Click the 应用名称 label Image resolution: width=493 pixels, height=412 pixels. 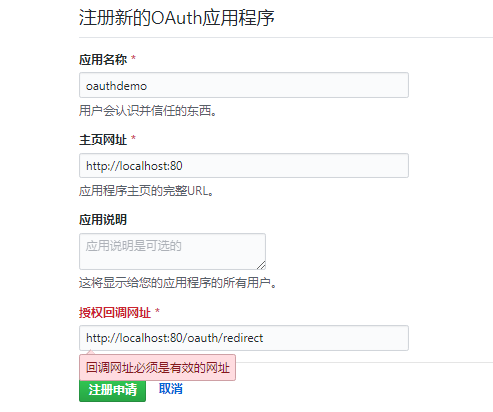[x=103, y=60]
